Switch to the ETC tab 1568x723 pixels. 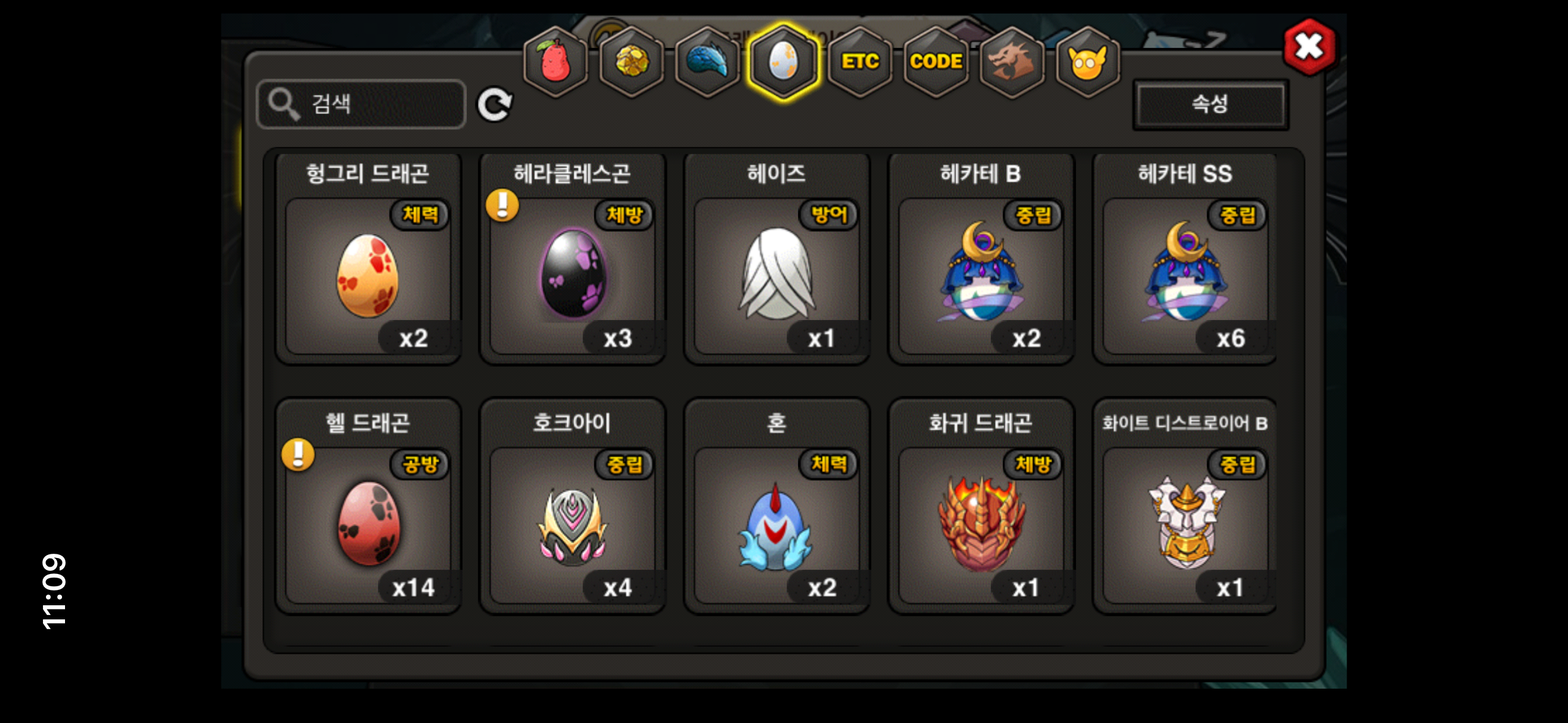point(859,62)
